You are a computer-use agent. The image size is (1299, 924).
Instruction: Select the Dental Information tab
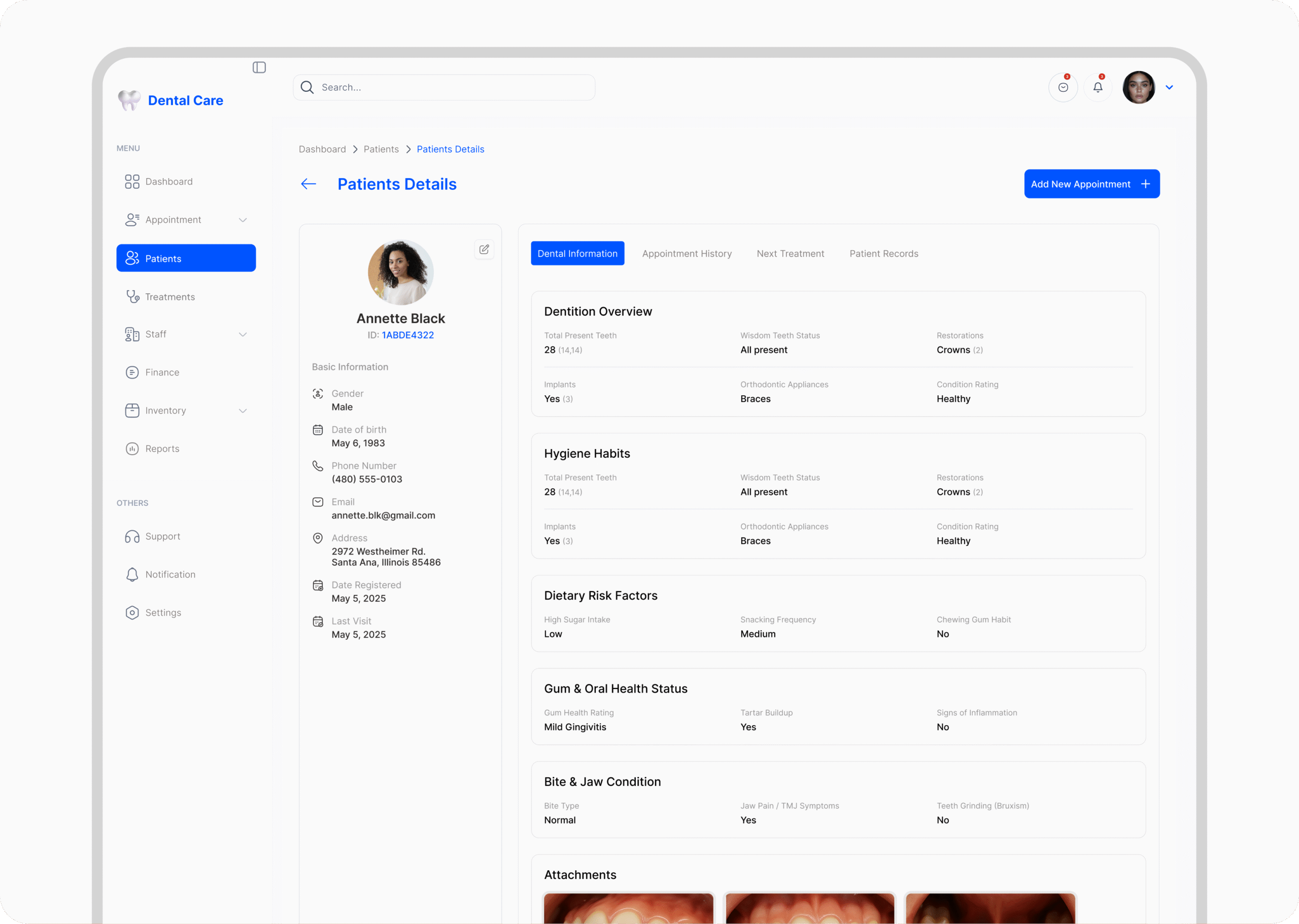(x=577, y=253)
